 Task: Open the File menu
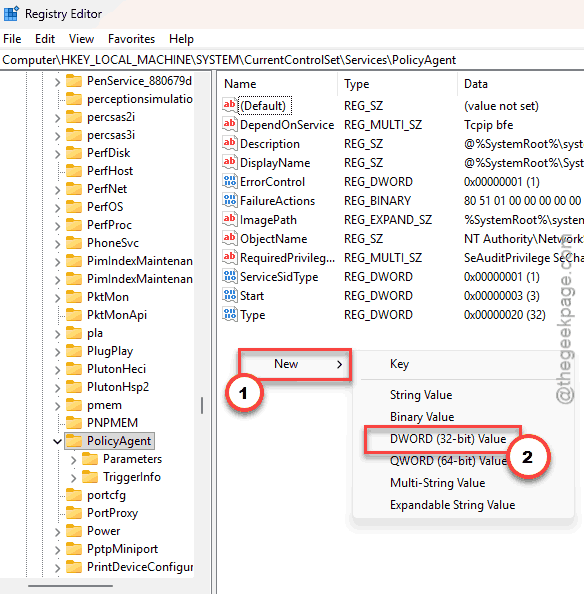point(12,39)
